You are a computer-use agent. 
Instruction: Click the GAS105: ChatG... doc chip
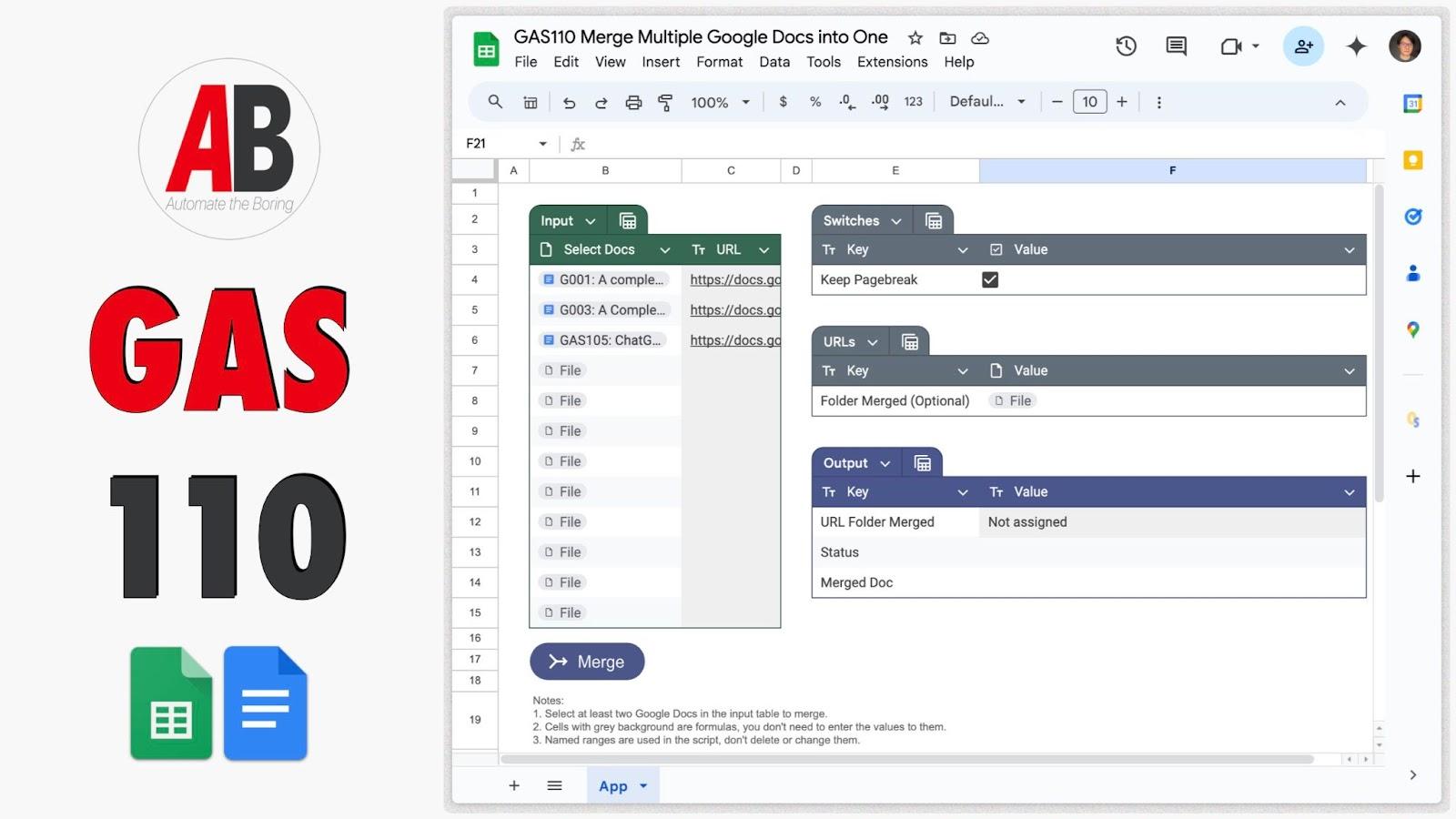603,339
